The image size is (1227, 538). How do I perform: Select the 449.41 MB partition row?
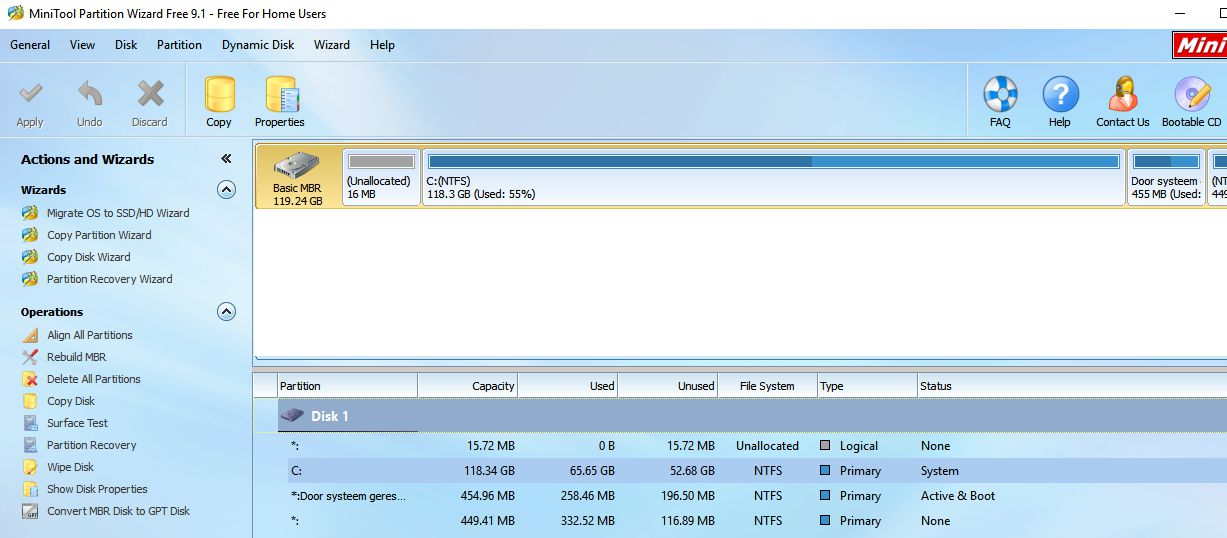coord(752,521)
